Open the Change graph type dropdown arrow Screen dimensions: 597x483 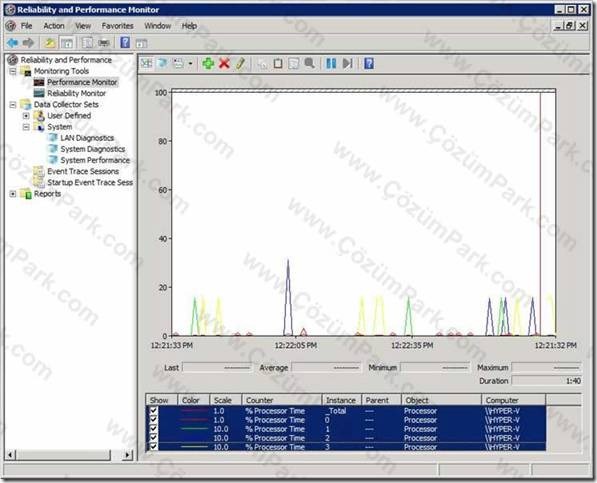point(190,64)
